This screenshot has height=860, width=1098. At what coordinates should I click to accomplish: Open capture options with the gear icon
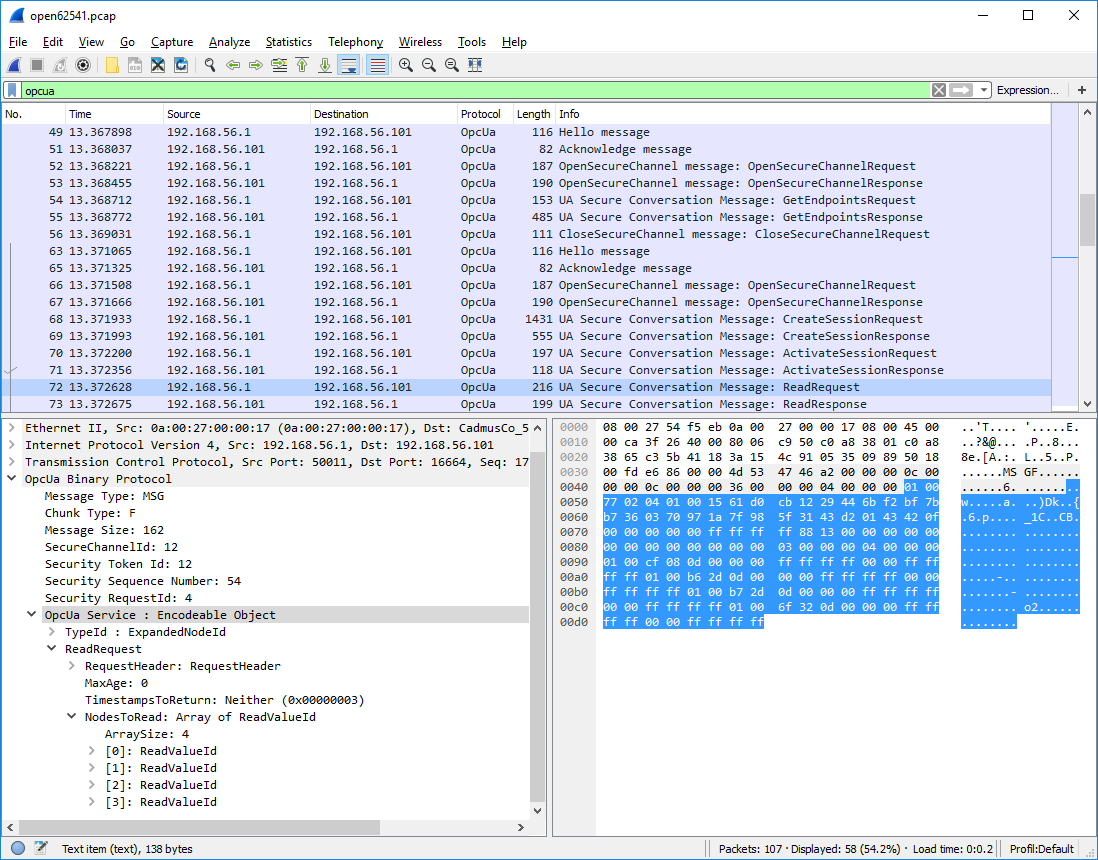point(82,64)
